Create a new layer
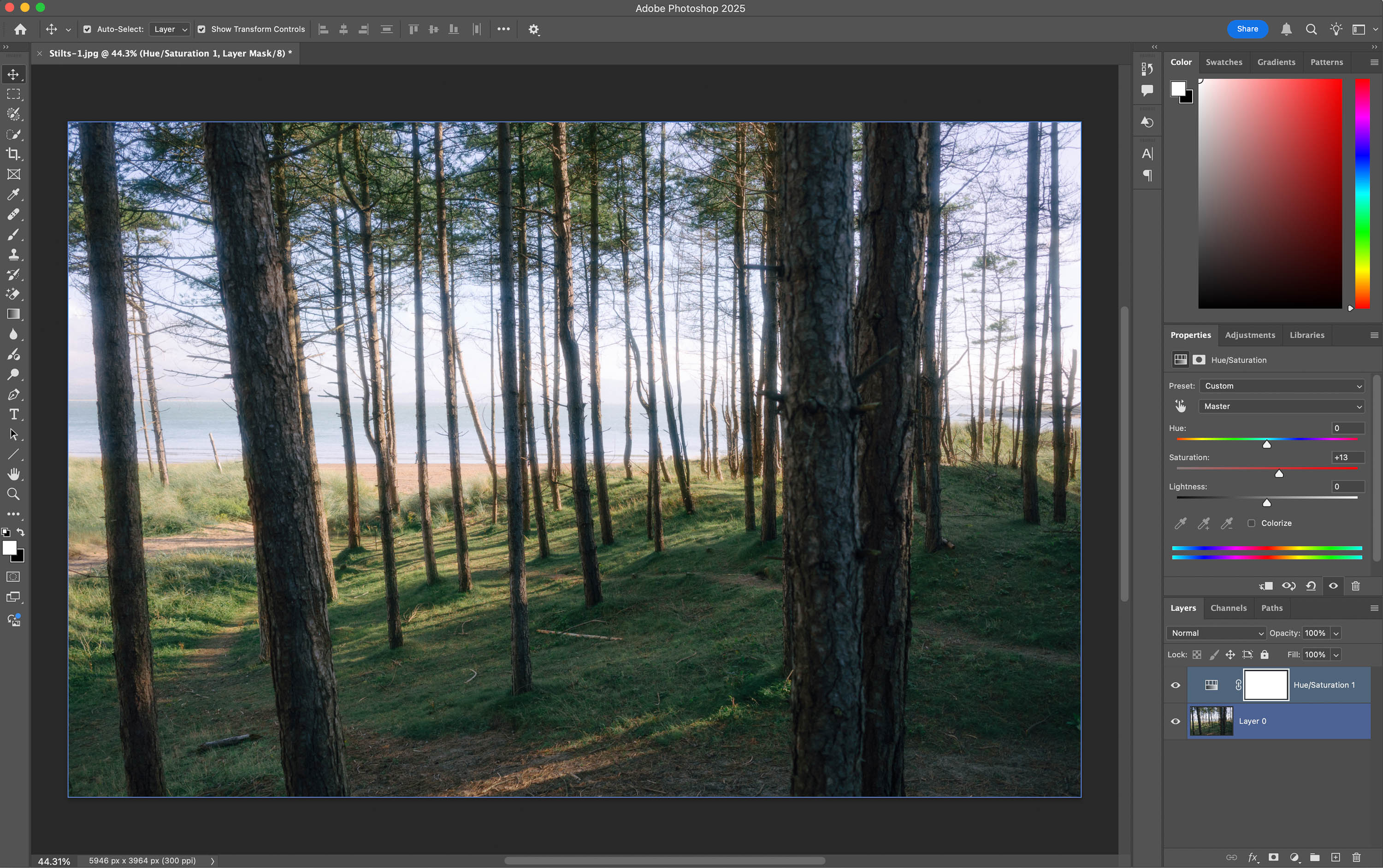This screenshot has width=1383, height=868. pyautogui.click(x=1336, y=857)
